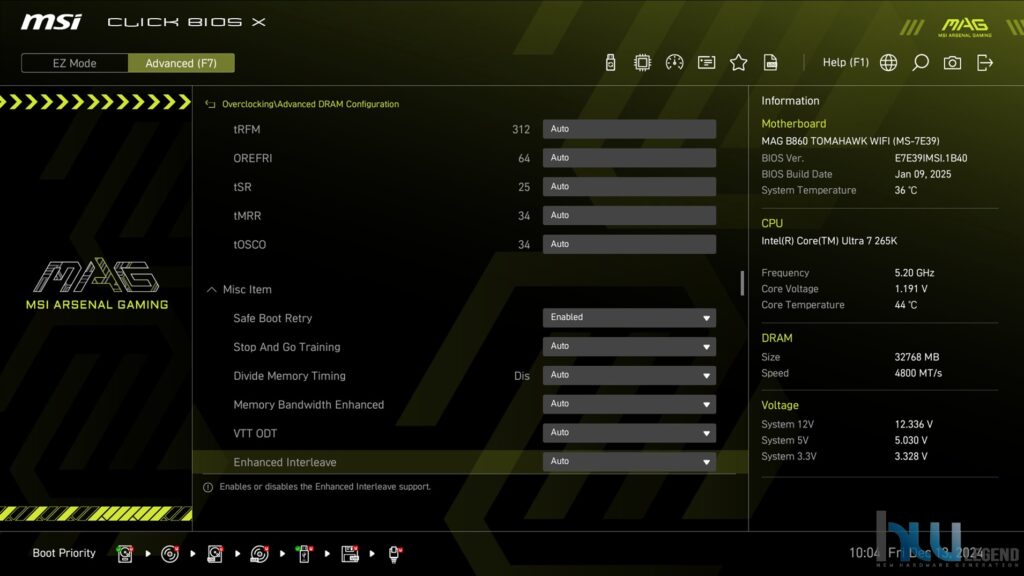This screenshot has height=576, width=1024.
Task: Select the Advanced (F7) tab
Action: coord(181,63)
